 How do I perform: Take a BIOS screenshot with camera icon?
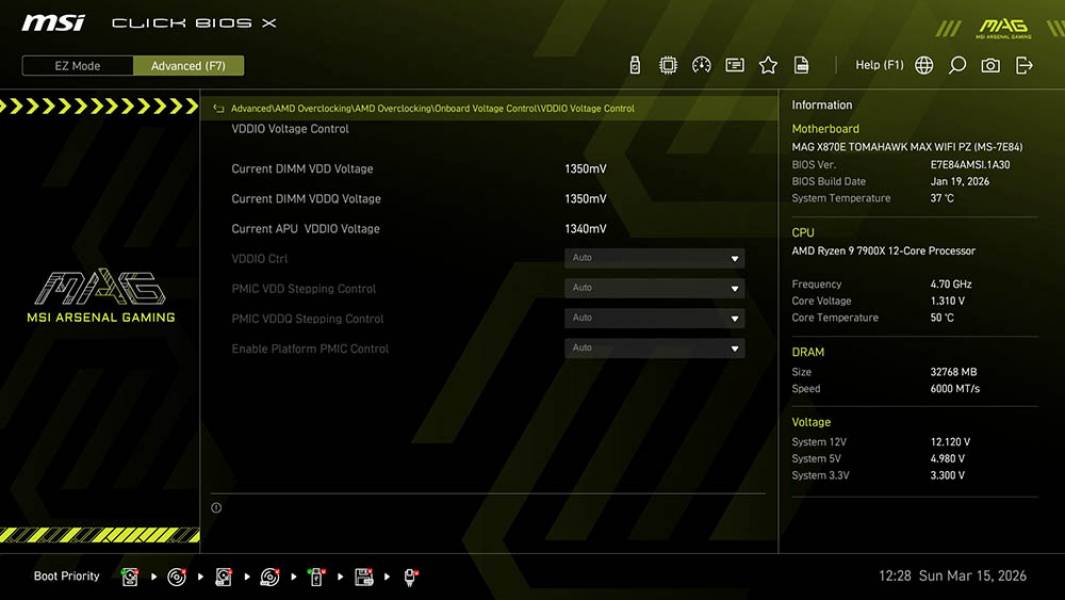click(989, 64)
